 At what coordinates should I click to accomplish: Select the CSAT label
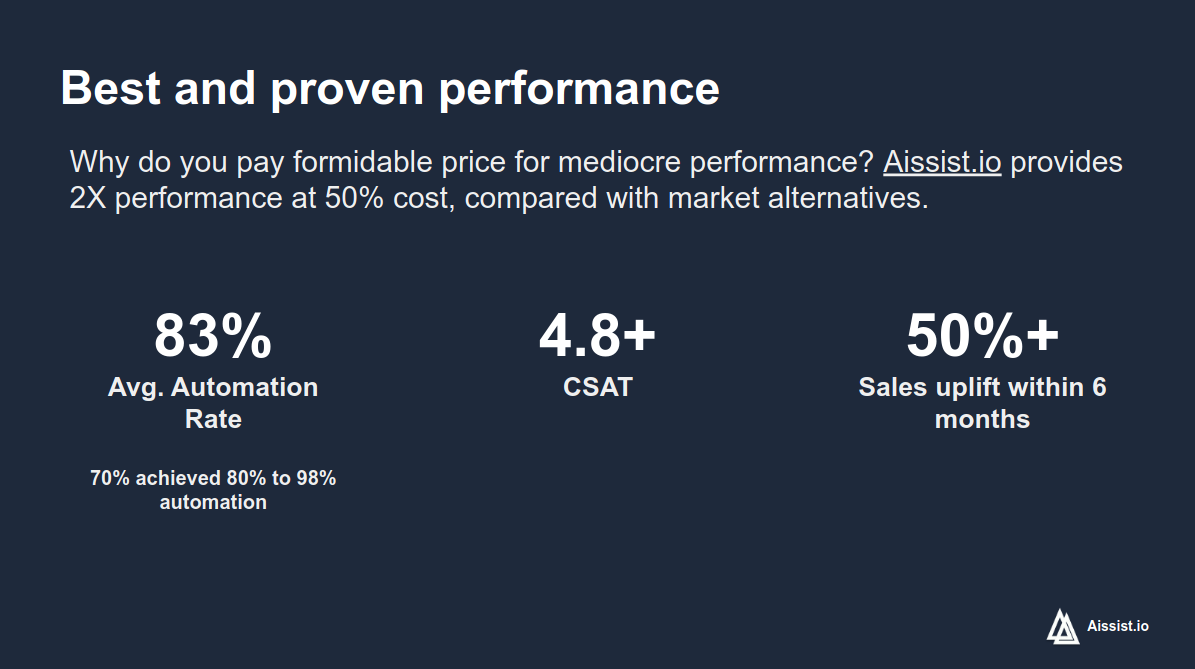598,387
